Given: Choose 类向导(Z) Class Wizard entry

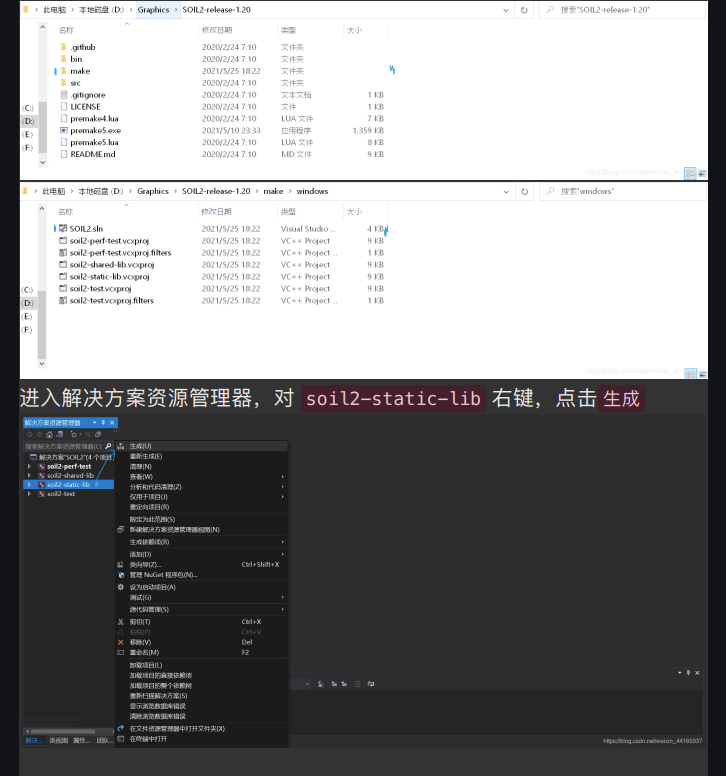Looking at the screenshot, I should [x=201, y=564].
